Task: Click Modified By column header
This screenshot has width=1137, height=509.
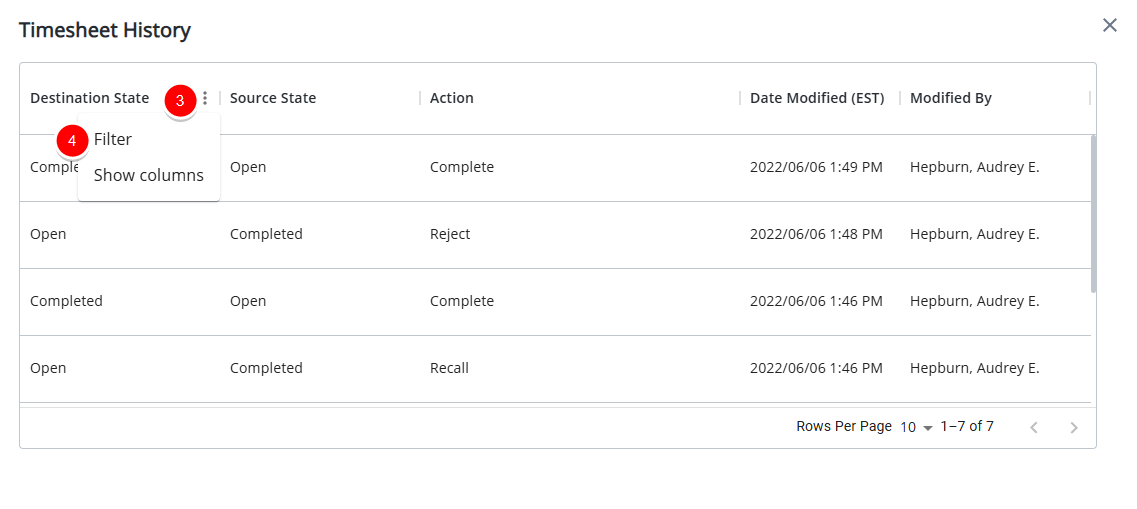Action: point(951,98)
